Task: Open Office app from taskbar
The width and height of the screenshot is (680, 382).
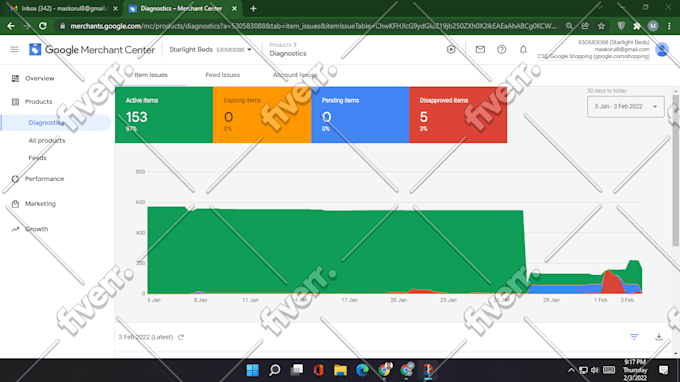Action: point(319,370)
